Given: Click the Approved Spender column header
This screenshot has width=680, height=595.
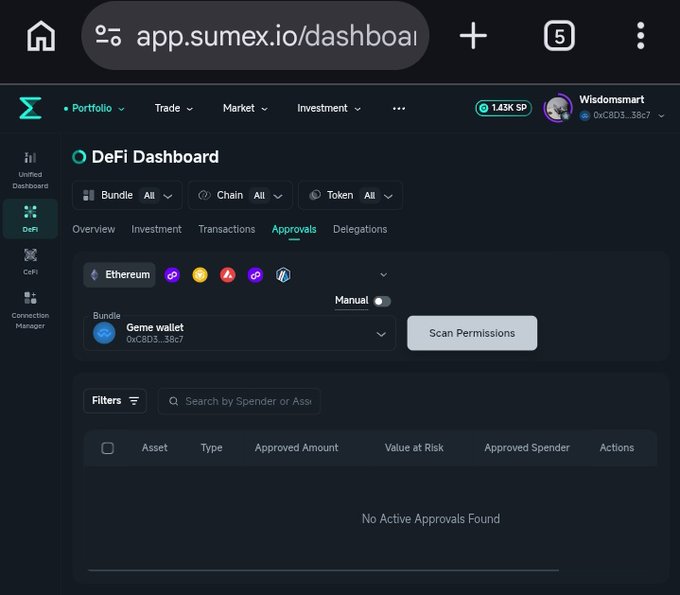Looking at the screenshot, I should click(527, 448).
